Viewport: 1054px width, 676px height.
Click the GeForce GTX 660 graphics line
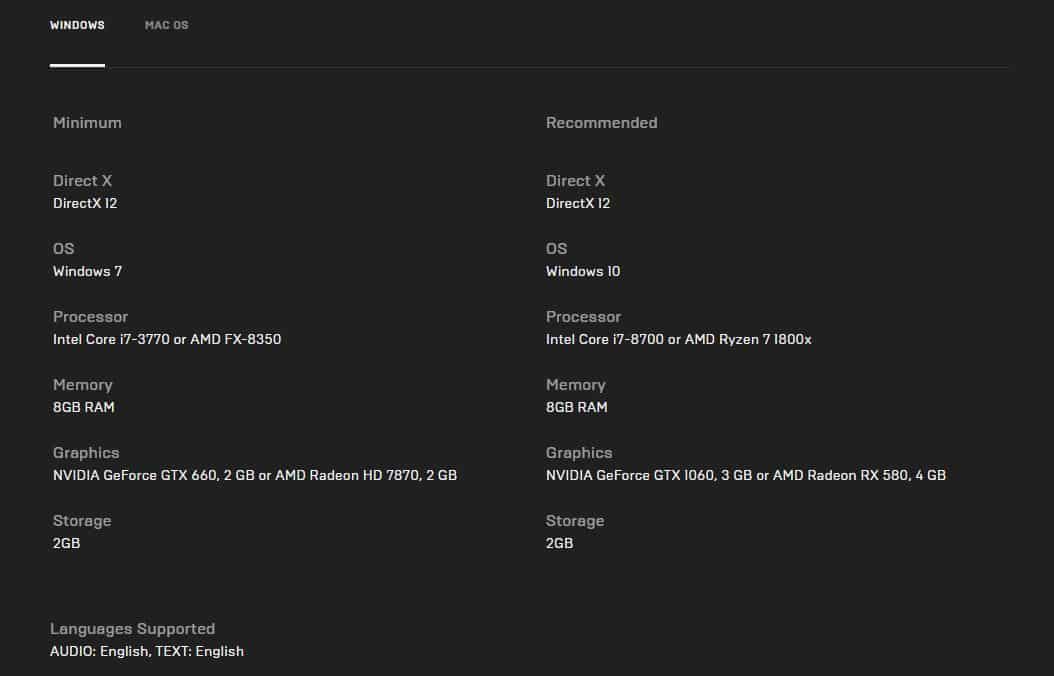(255, 475)
